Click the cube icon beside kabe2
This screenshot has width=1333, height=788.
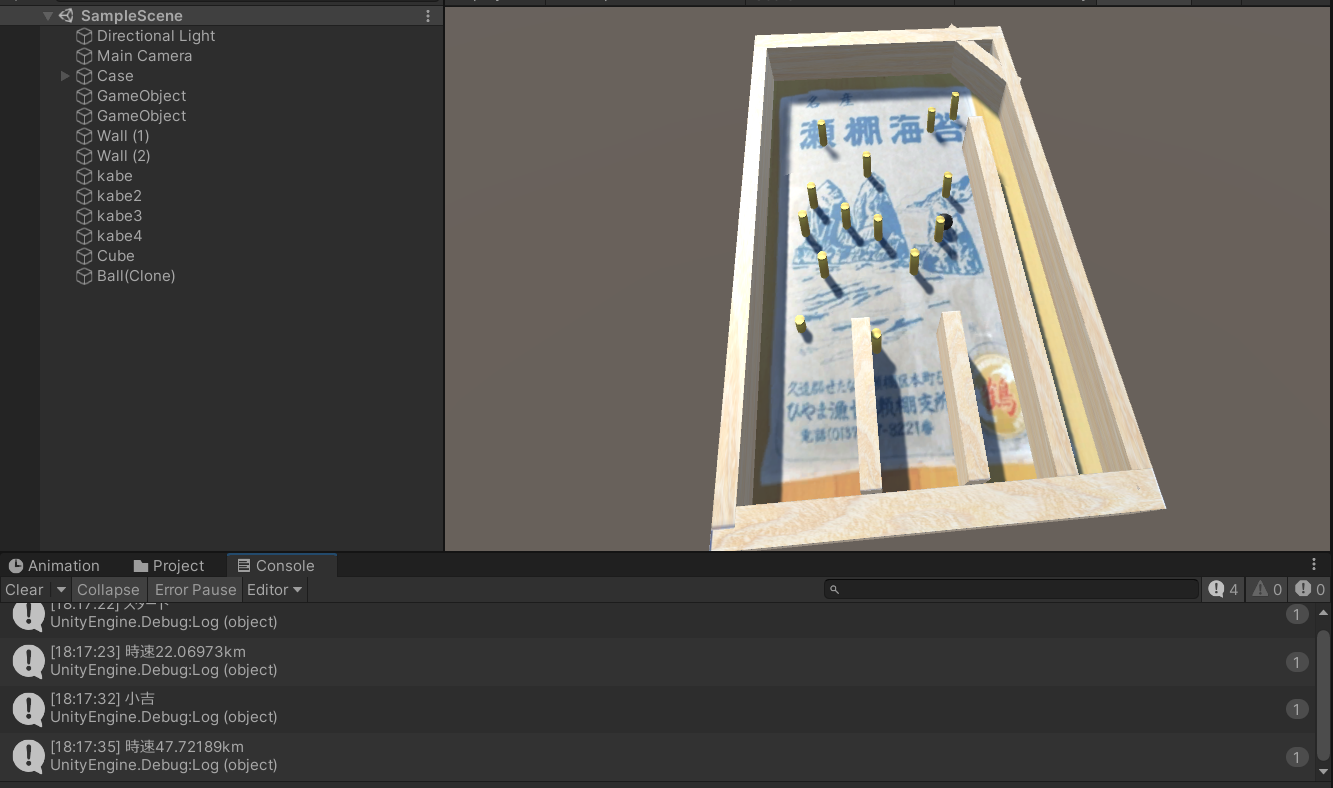[x=85, y=196]
